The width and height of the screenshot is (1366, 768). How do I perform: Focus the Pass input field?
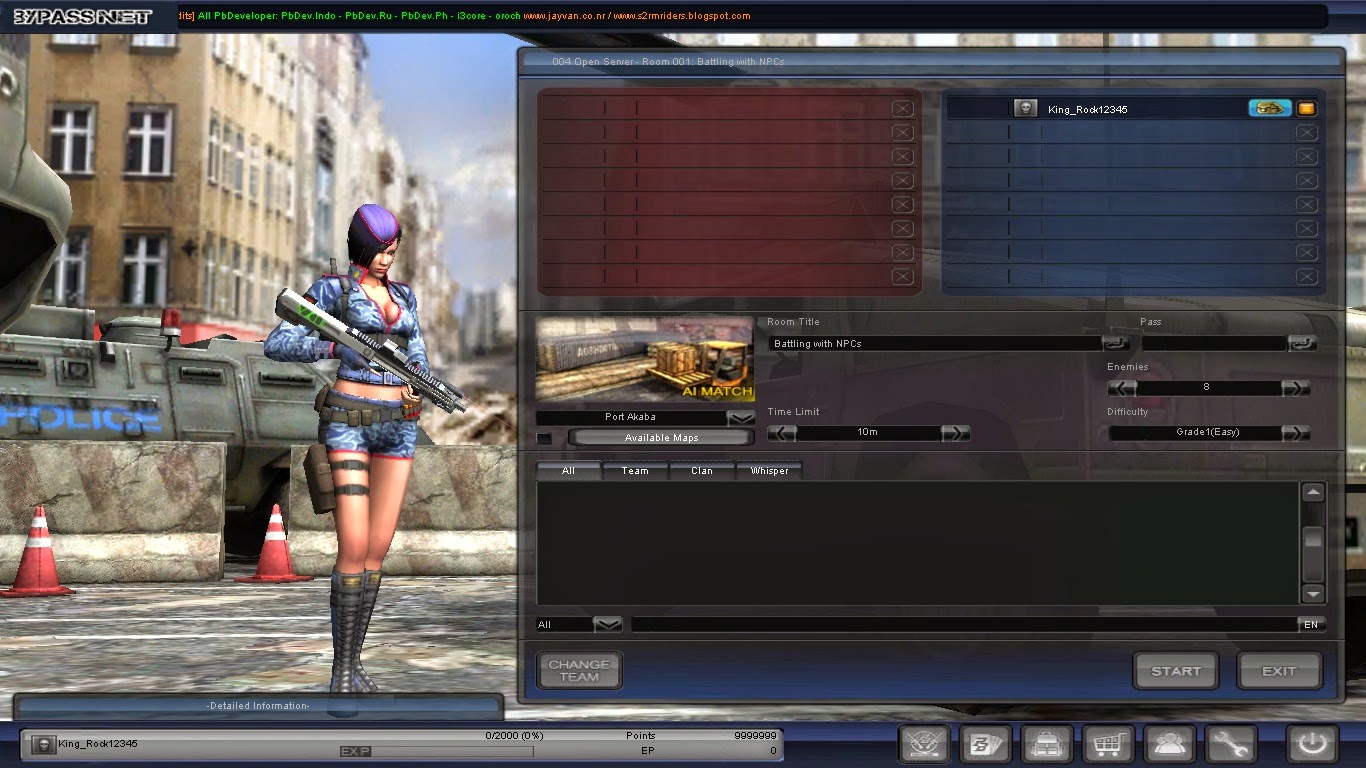(1214, 343)
